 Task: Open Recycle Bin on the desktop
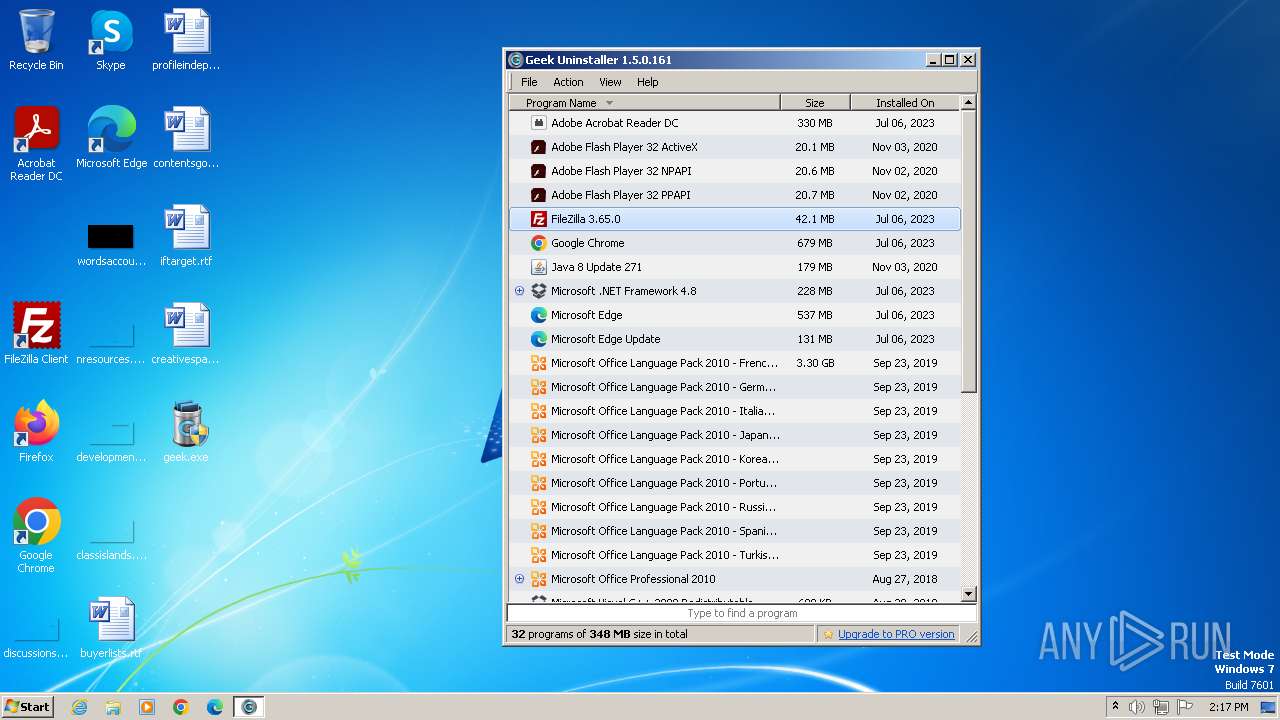pyautogui.click(x=36, y=40)
